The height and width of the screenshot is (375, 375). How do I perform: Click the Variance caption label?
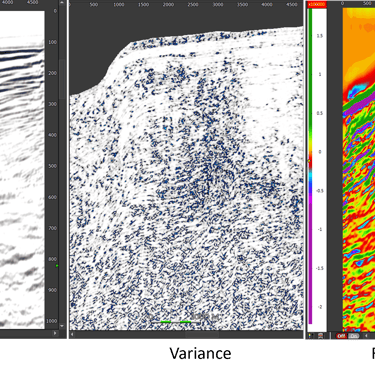[x=200, y=353]
